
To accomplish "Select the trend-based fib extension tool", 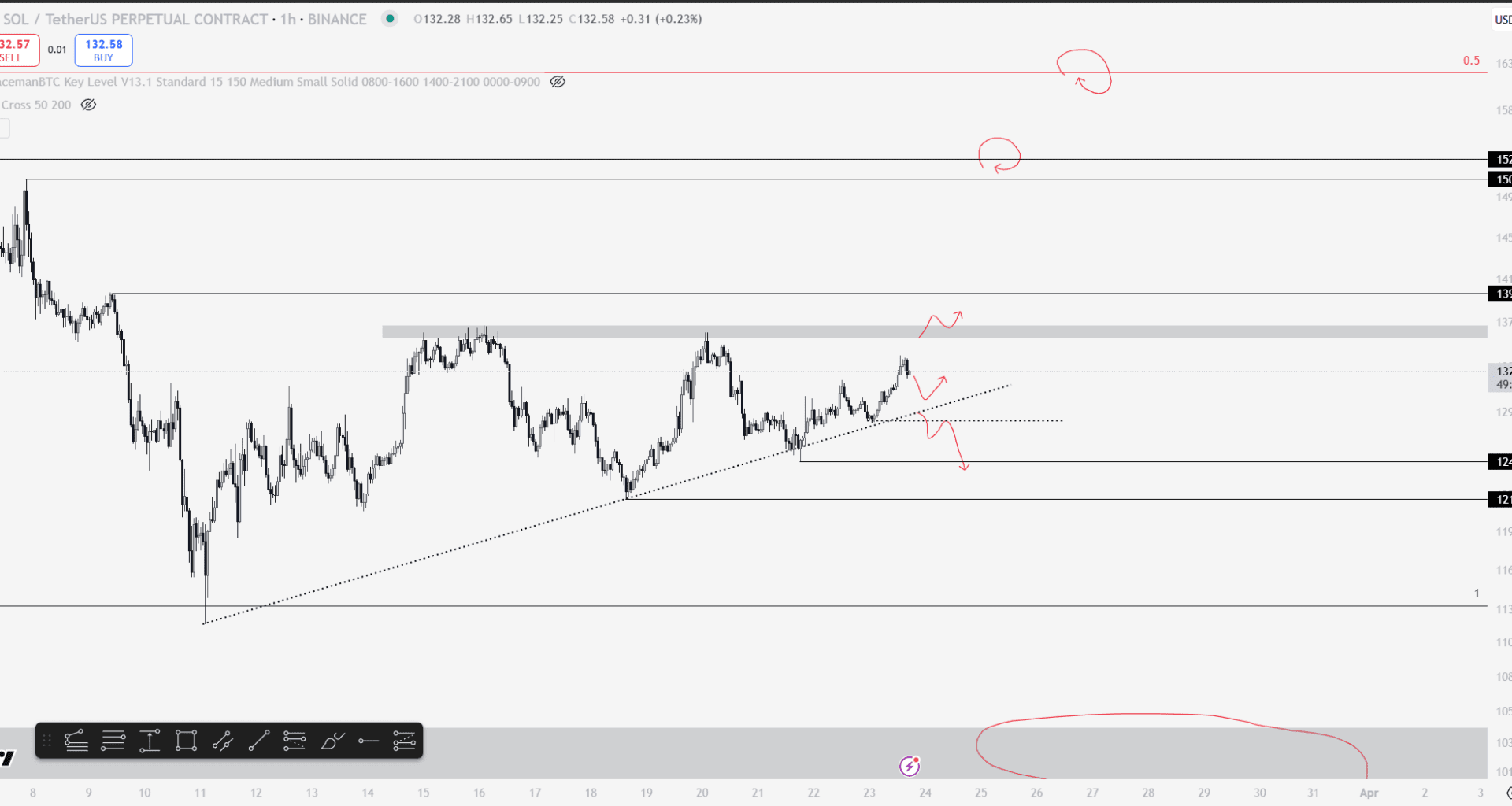I will point(76,741).
